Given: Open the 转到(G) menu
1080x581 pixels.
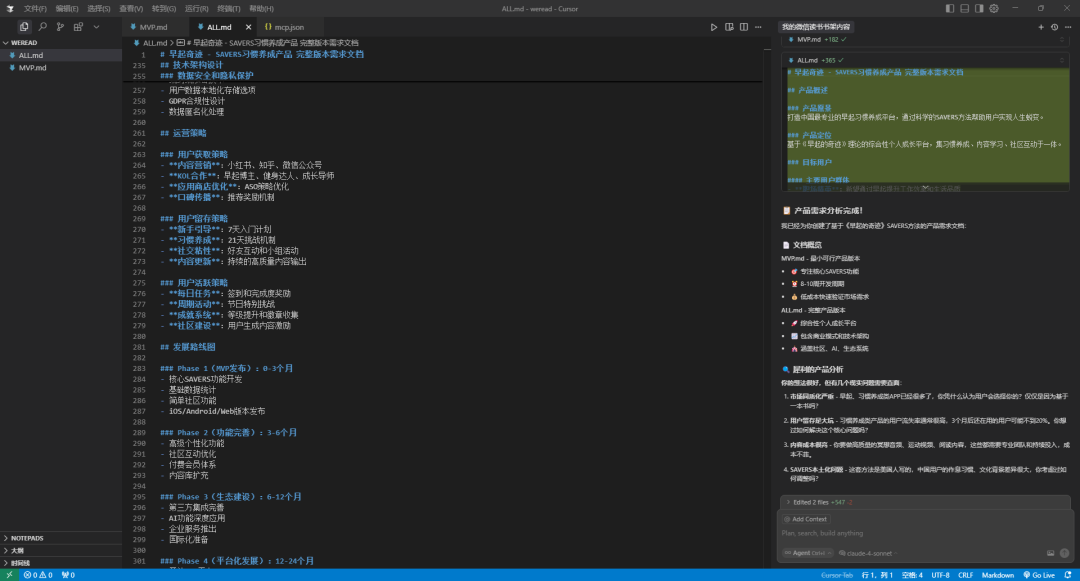Looking at the screenshot, I should click(x=163, y=8).
